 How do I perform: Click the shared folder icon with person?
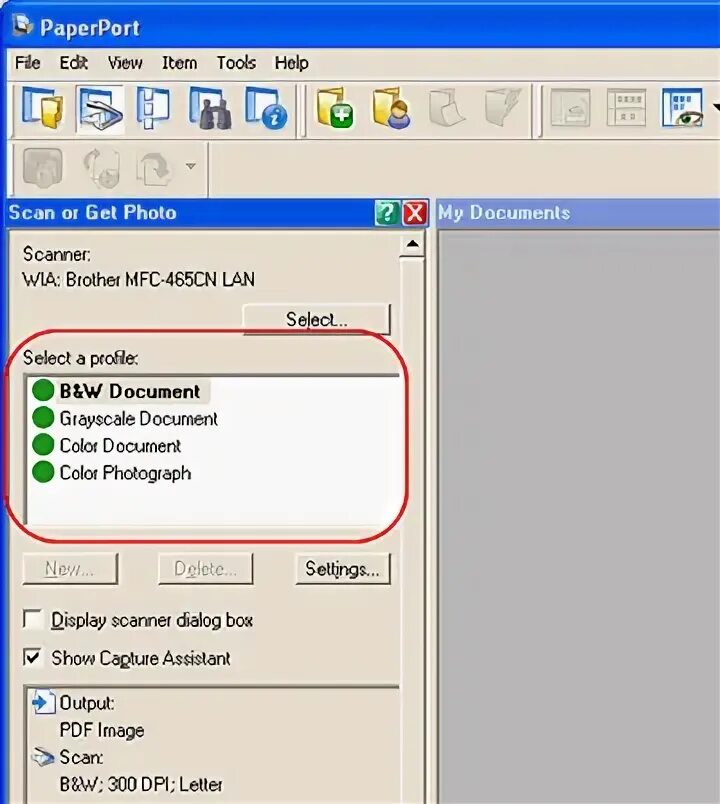tap(392, 109)
